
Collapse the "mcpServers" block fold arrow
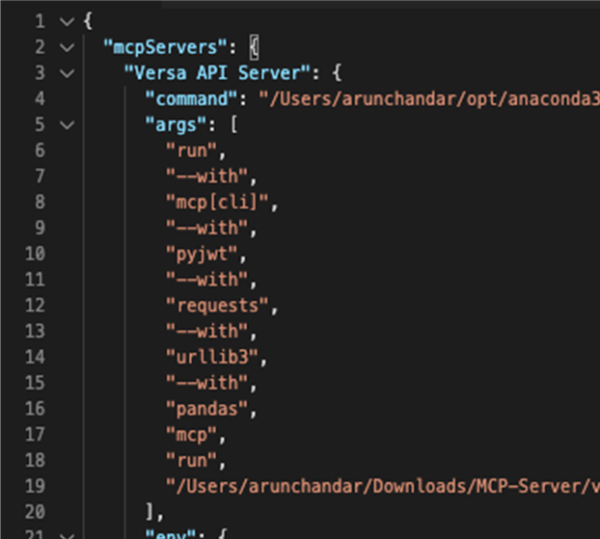pos(66,47)
